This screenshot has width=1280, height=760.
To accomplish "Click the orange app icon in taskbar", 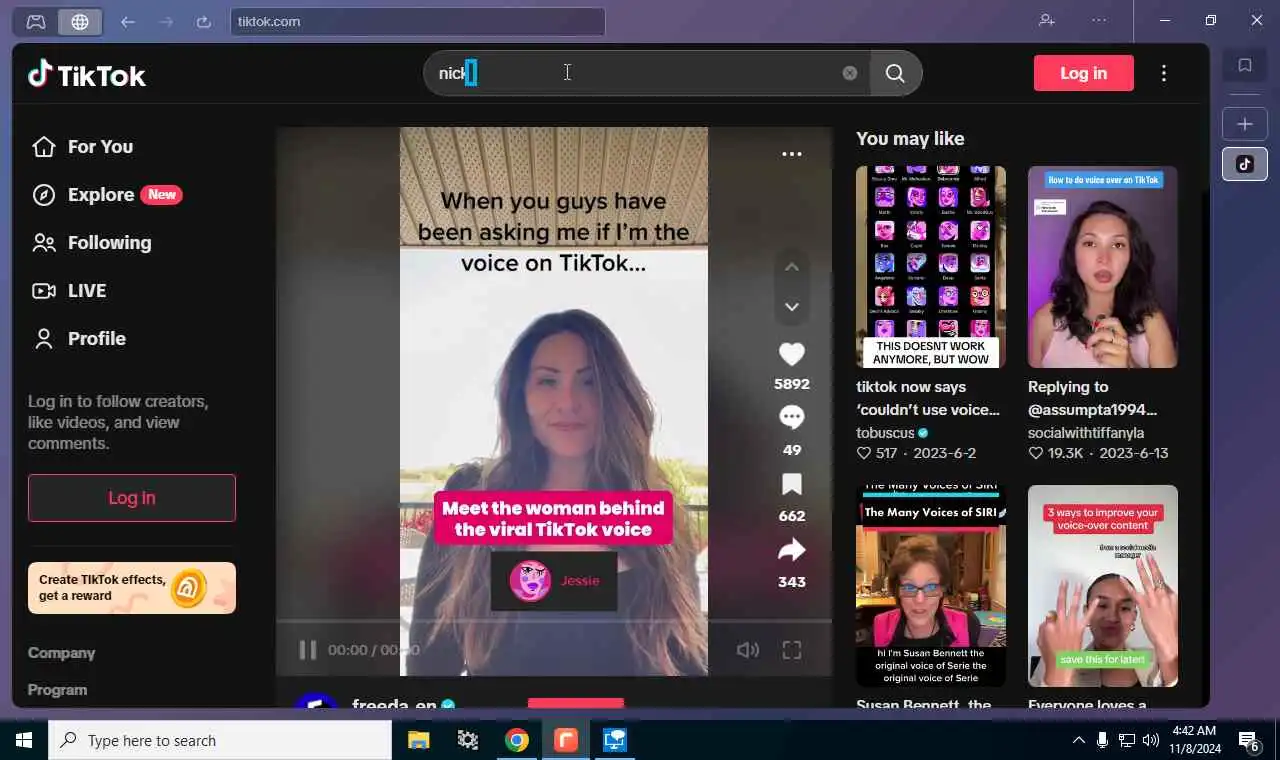I will click(565, 740).
